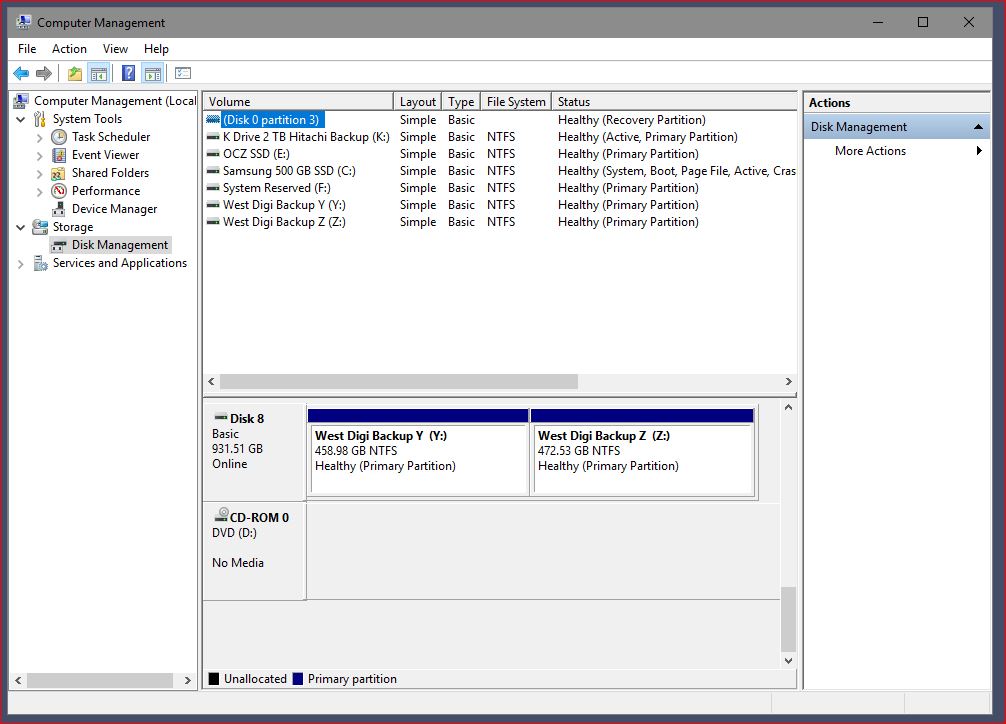This screenshot has height=724, width=1006.
Task: Collapse the System Tools tree node
Action: 21,119
